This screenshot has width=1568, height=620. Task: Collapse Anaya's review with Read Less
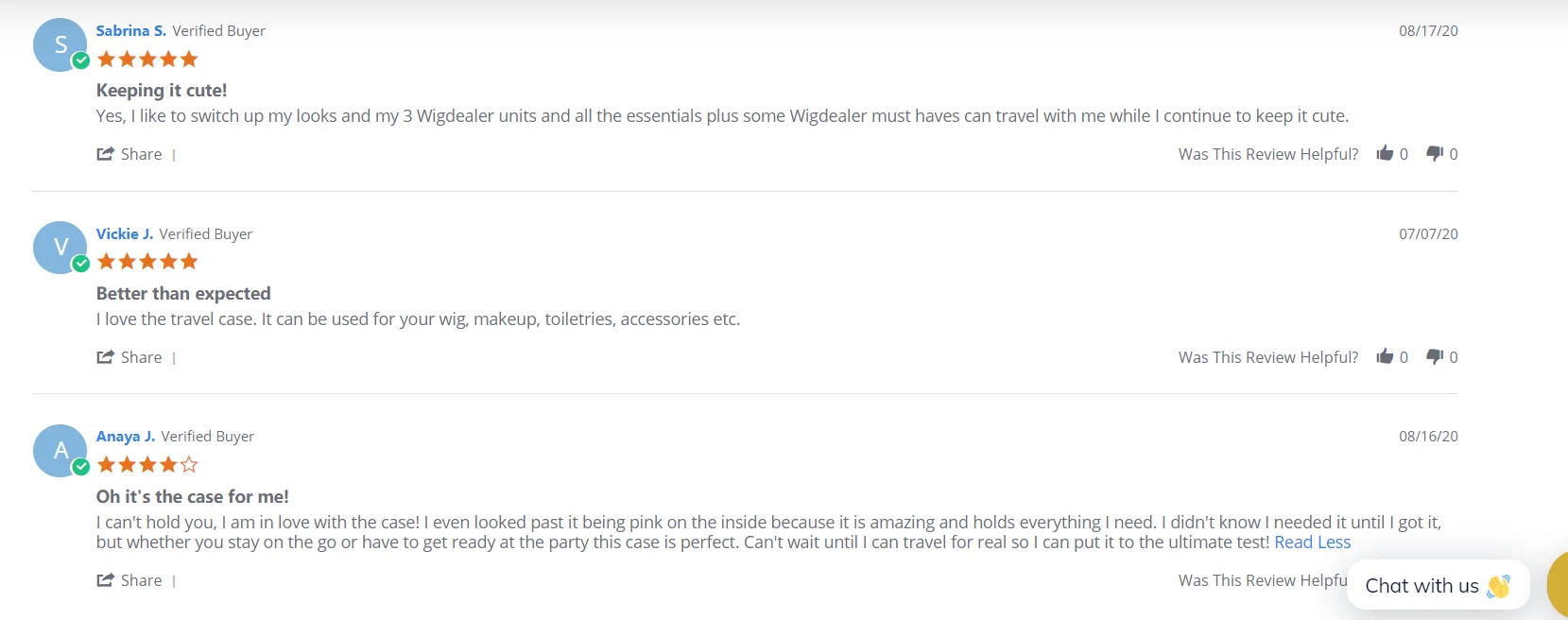pos(1312,542)
